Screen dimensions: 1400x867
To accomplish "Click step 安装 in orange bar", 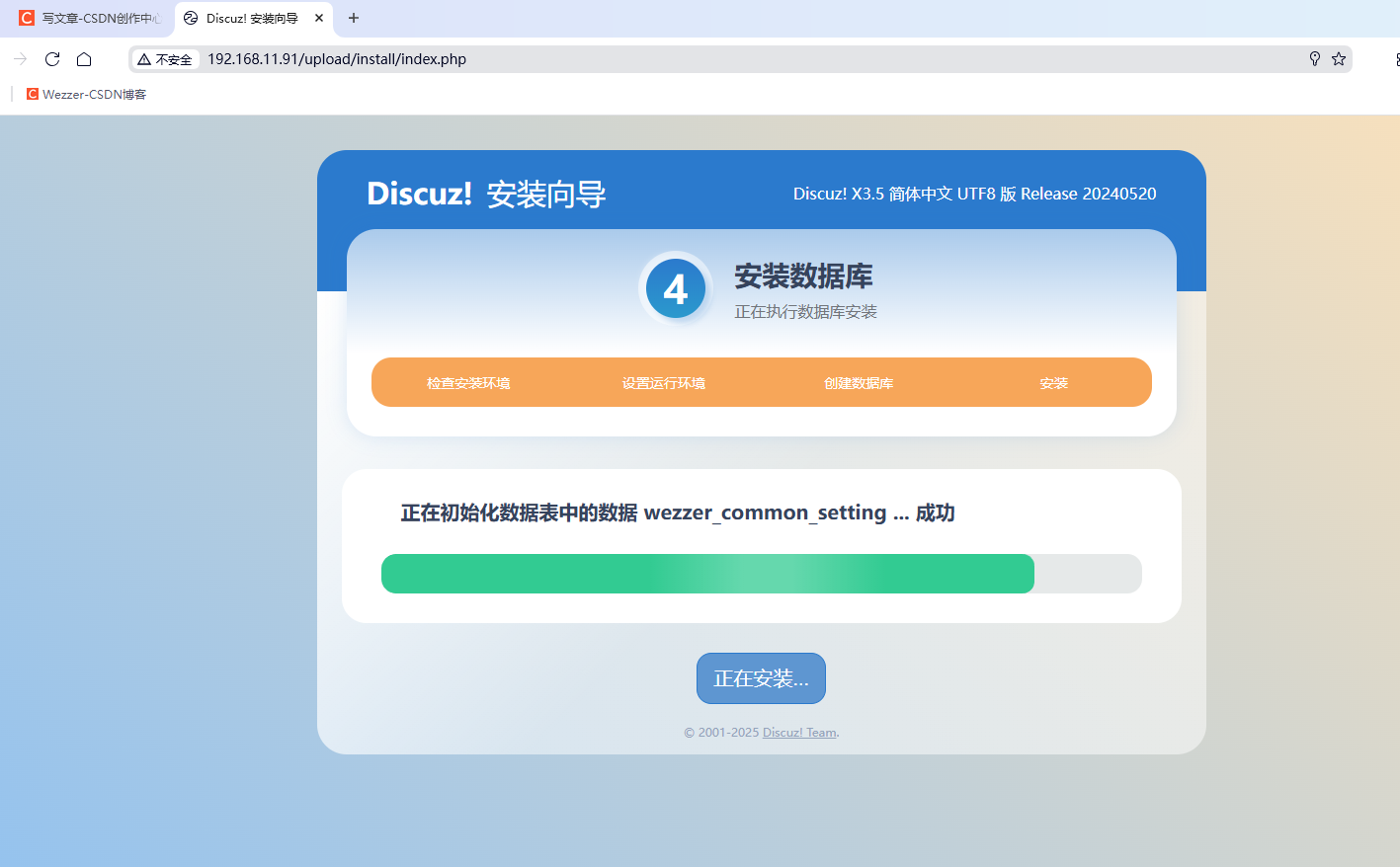I will point(1054,383).
